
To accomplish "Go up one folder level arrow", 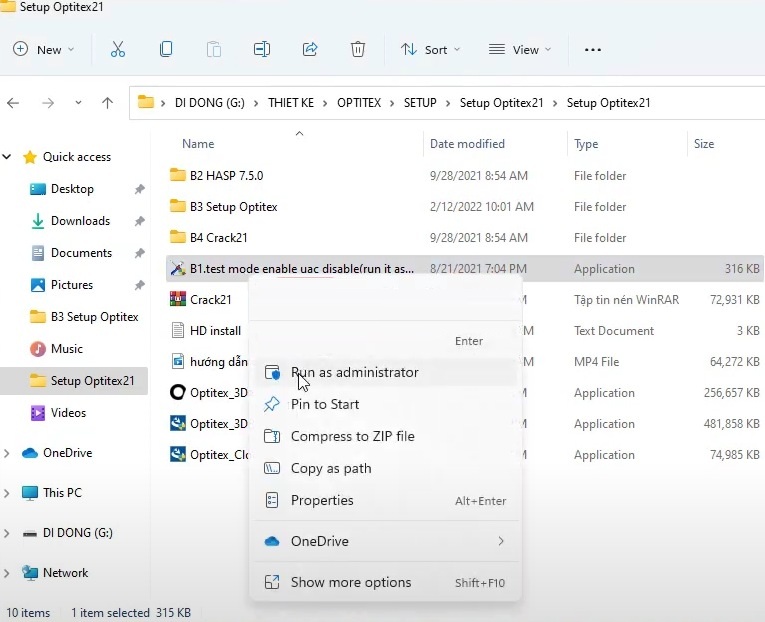I will pos(108,103).
